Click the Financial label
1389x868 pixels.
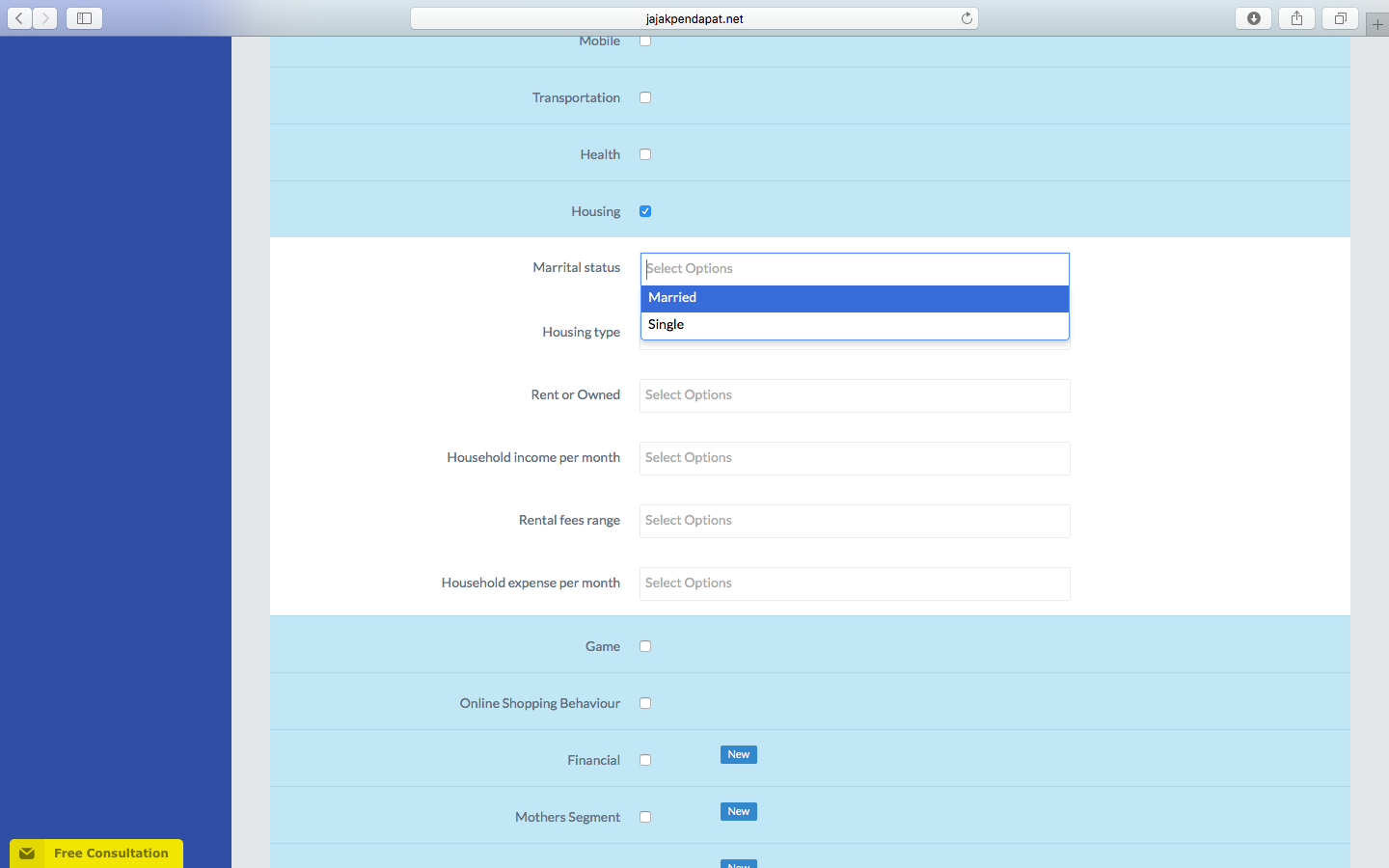(593, 760)
